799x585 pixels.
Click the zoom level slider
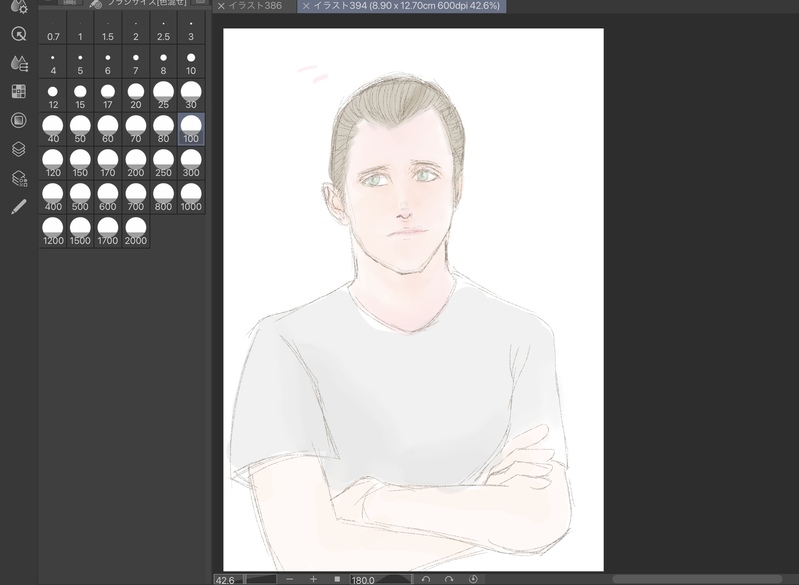click(261, 579)
